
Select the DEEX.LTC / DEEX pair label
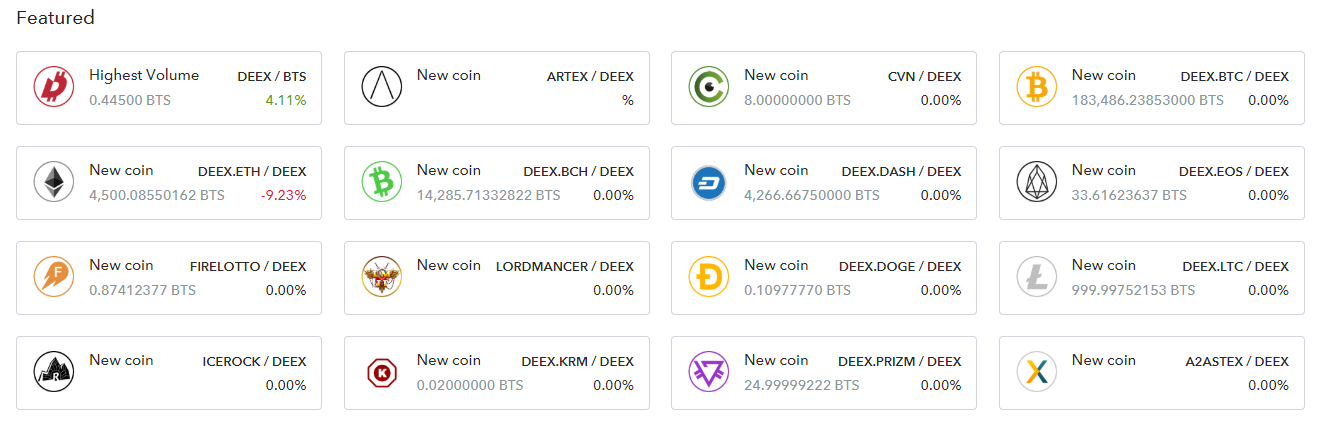[x=1235, y=266]
